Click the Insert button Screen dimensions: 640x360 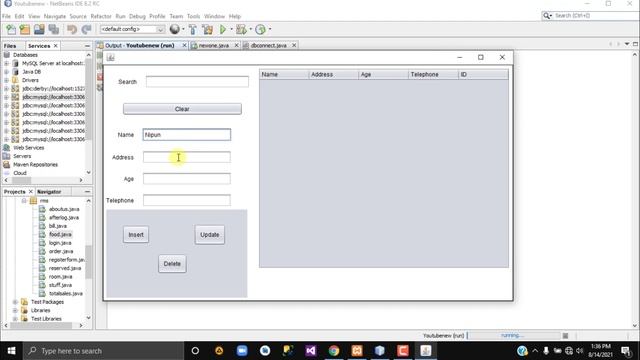136,235
